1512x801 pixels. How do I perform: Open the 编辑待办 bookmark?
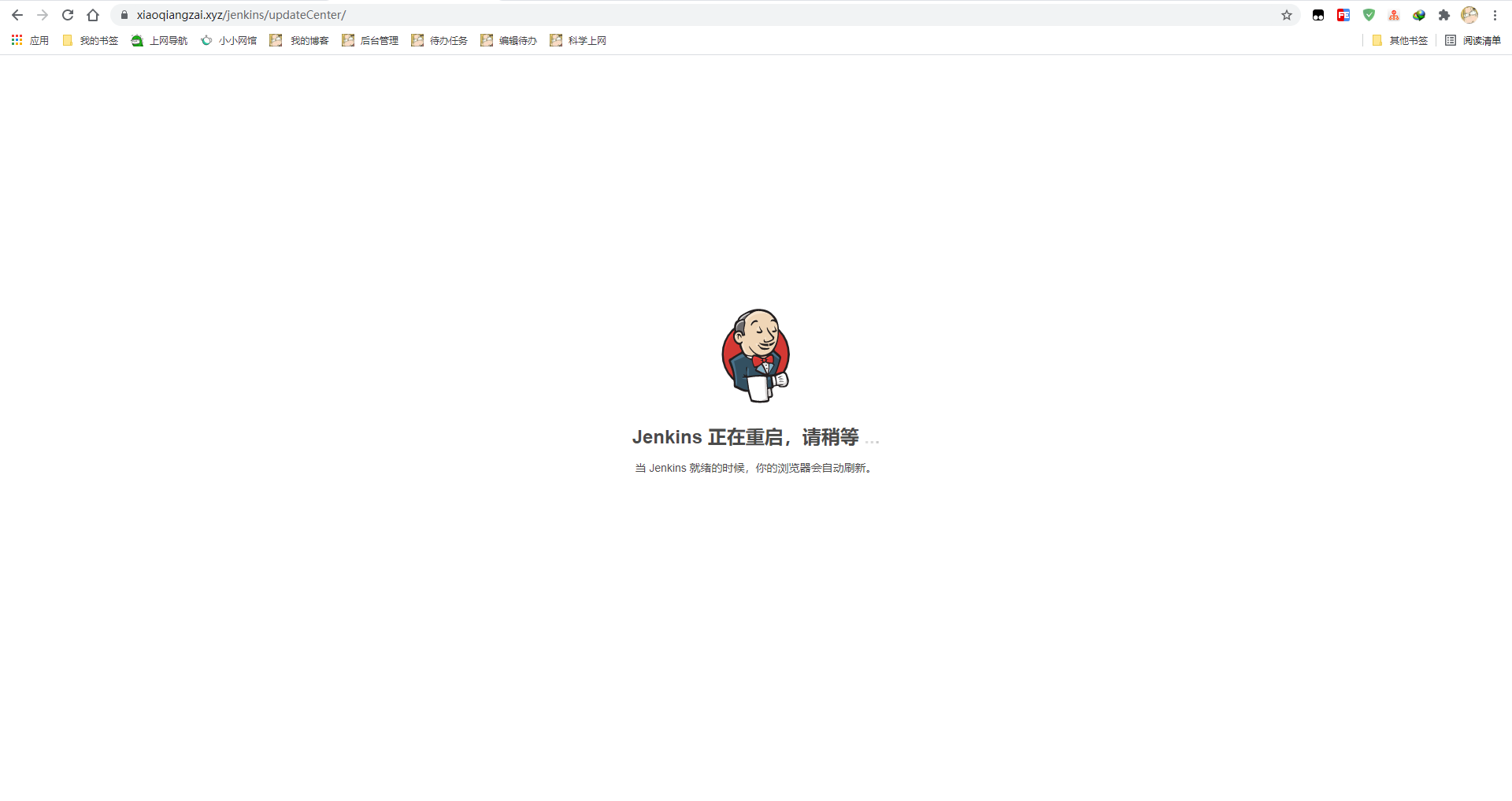click(x=509, y=40)
